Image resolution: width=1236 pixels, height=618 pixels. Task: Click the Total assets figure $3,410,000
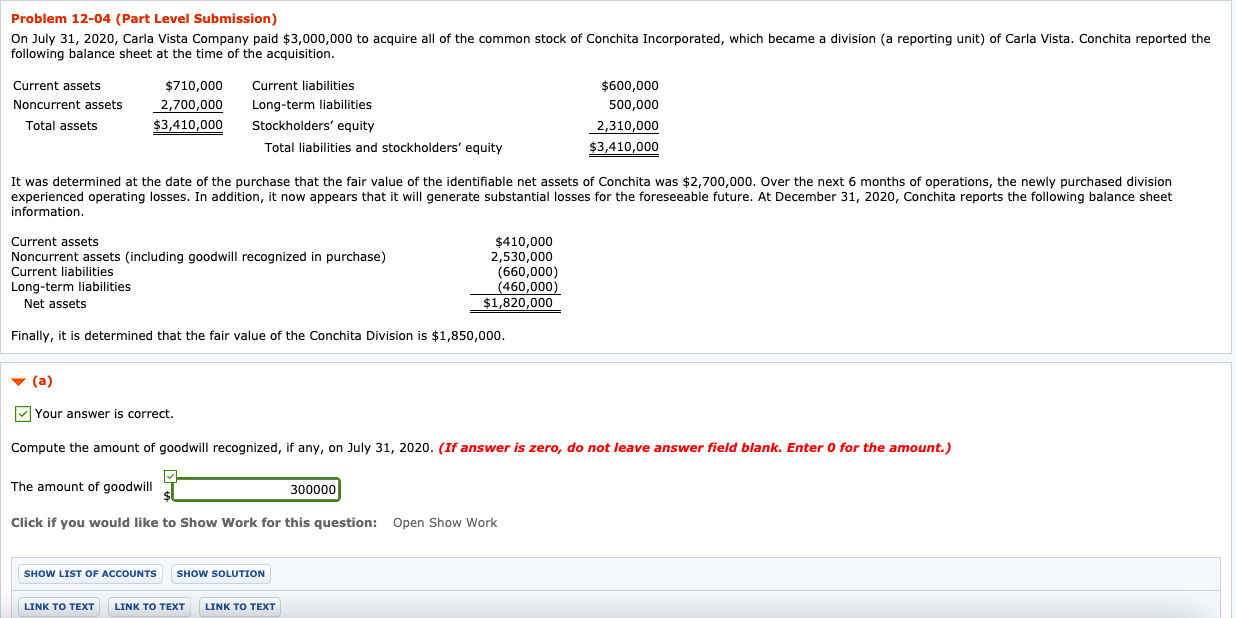[188, 125]
